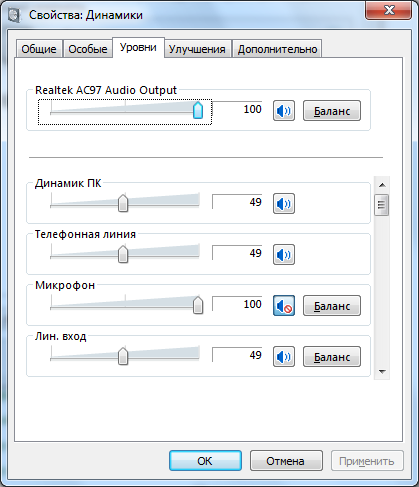Mute the Динамик ПК channel
The width and height of the screenshot is (419, 487).
click(x=284, y=203)
